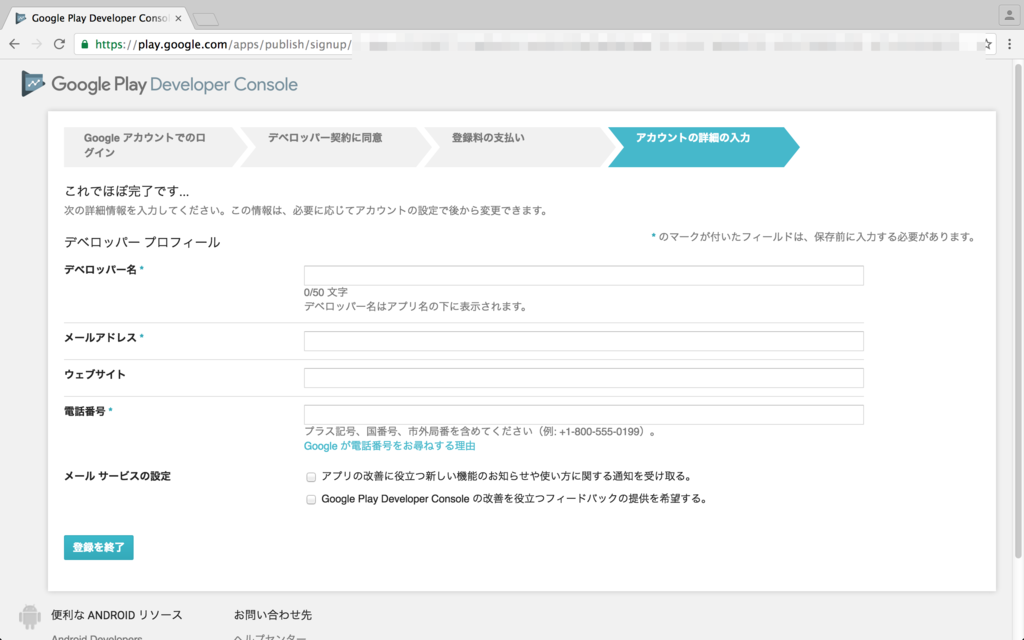
Task: Click into the メールアドレス input field
Action: [583, 341]
